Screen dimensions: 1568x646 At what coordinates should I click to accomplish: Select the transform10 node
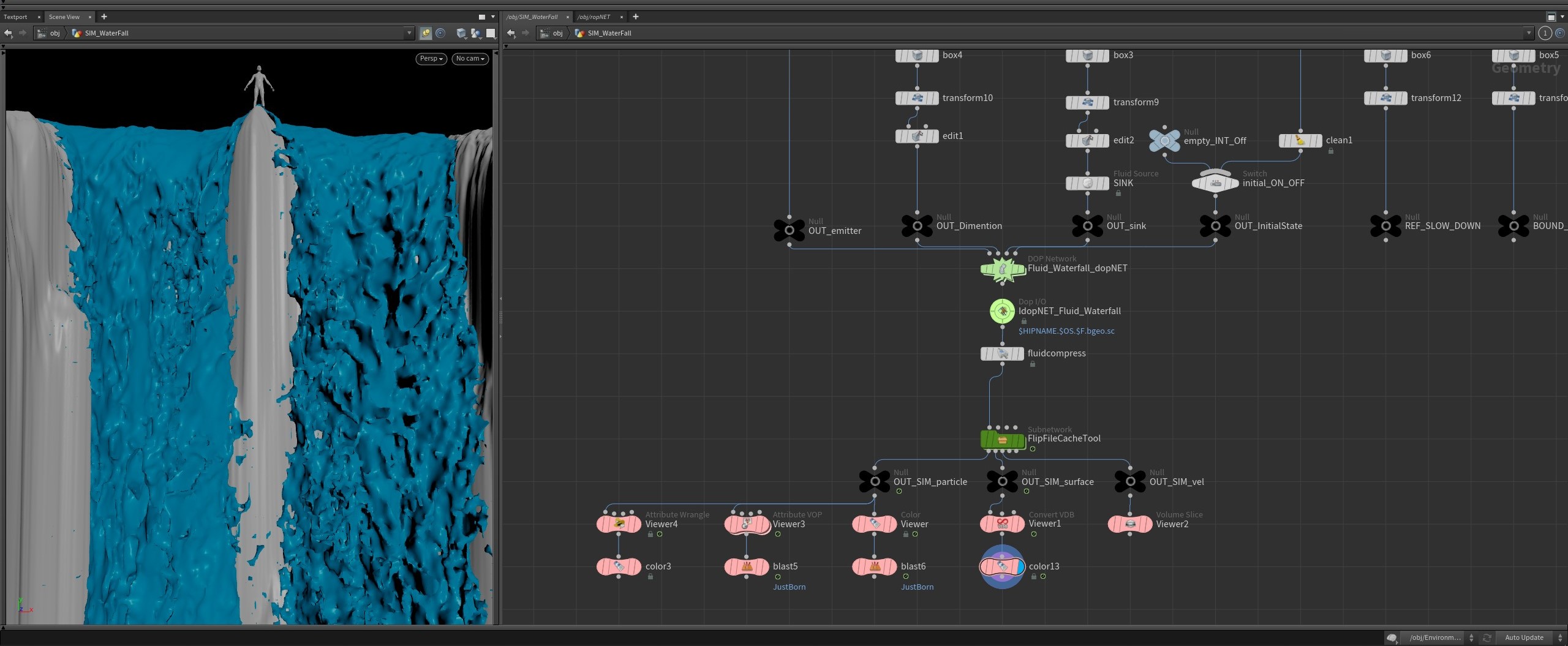[x=917, y=98]
